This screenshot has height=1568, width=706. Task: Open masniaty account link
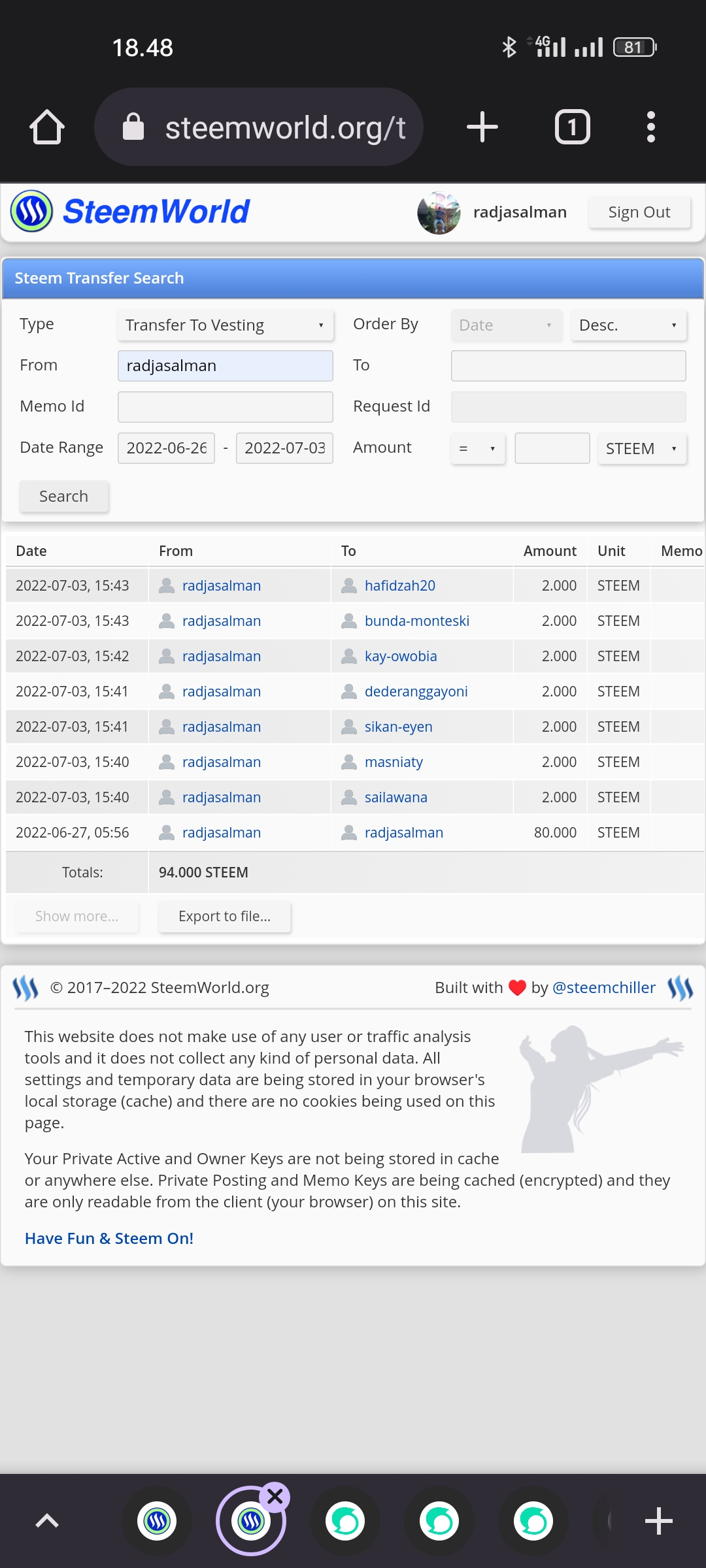click(394, 762)
